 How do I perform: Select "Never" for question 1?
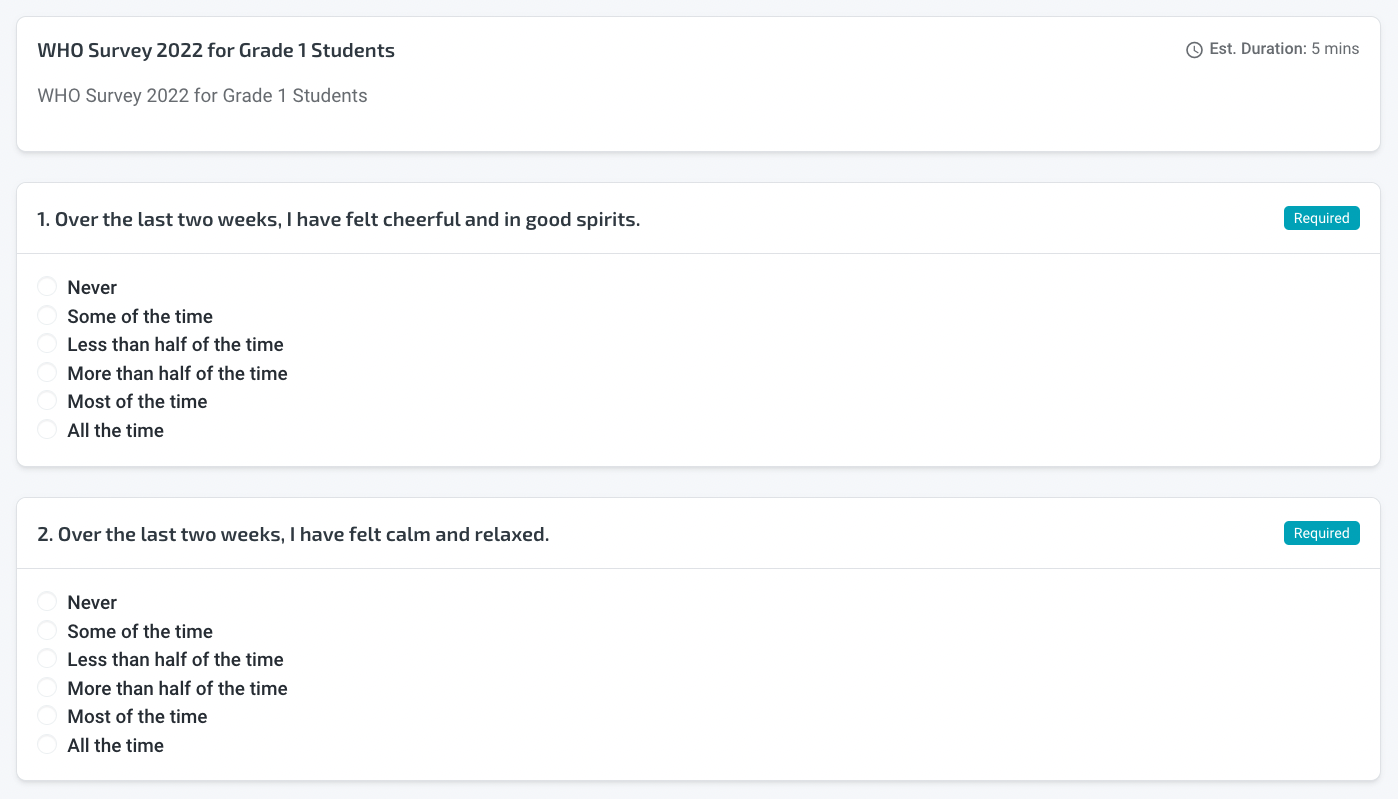(47, 287)
